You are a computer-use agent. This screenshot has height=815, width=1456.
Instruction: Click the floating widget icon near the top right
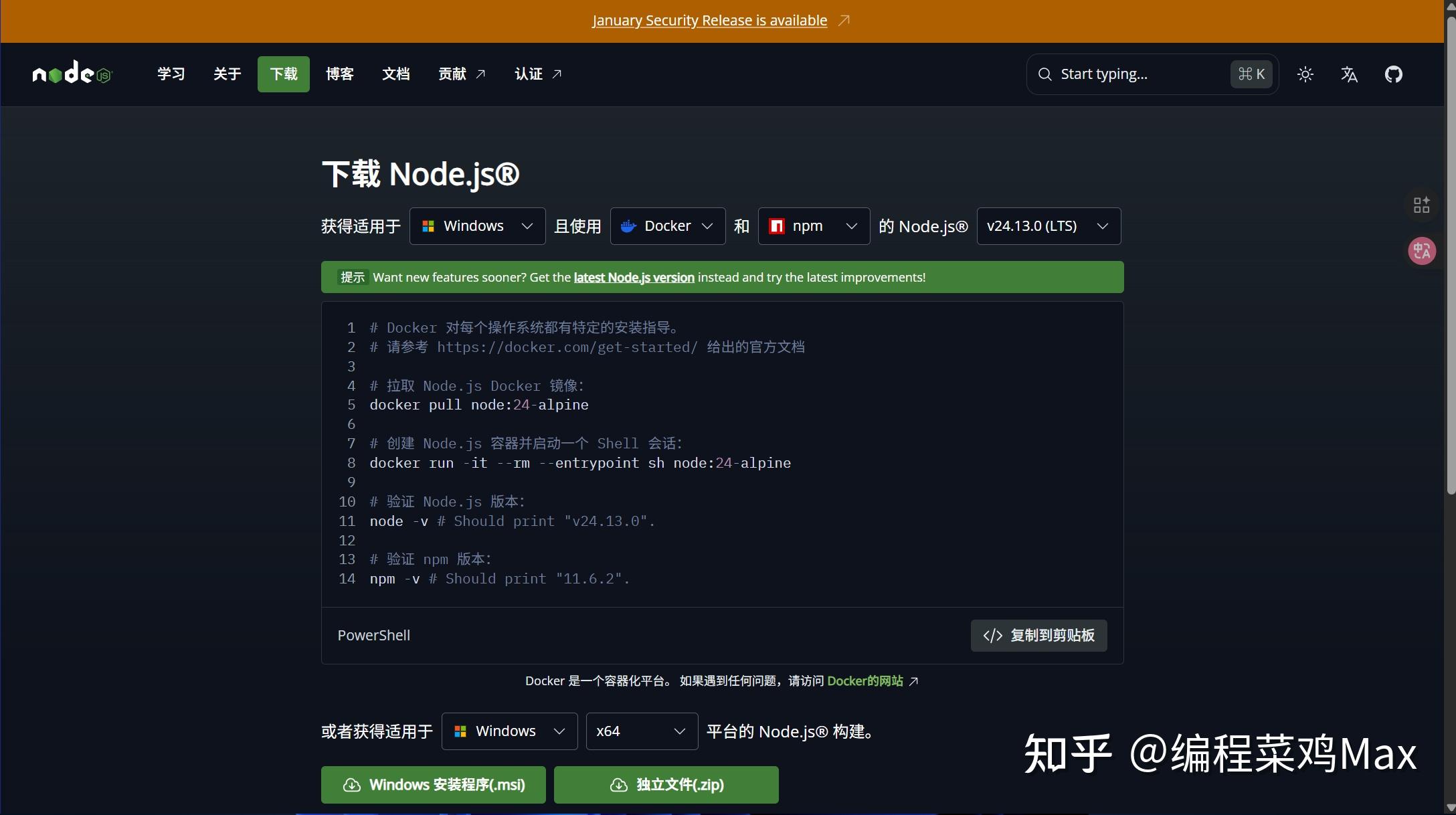point(1421,205)
